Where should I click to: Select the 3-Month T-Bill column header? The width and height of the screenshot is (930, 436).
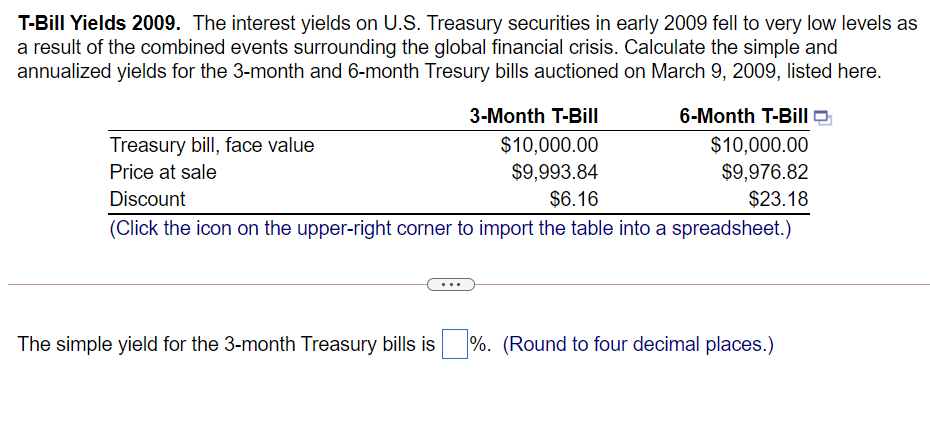click(x=534, y=116)
